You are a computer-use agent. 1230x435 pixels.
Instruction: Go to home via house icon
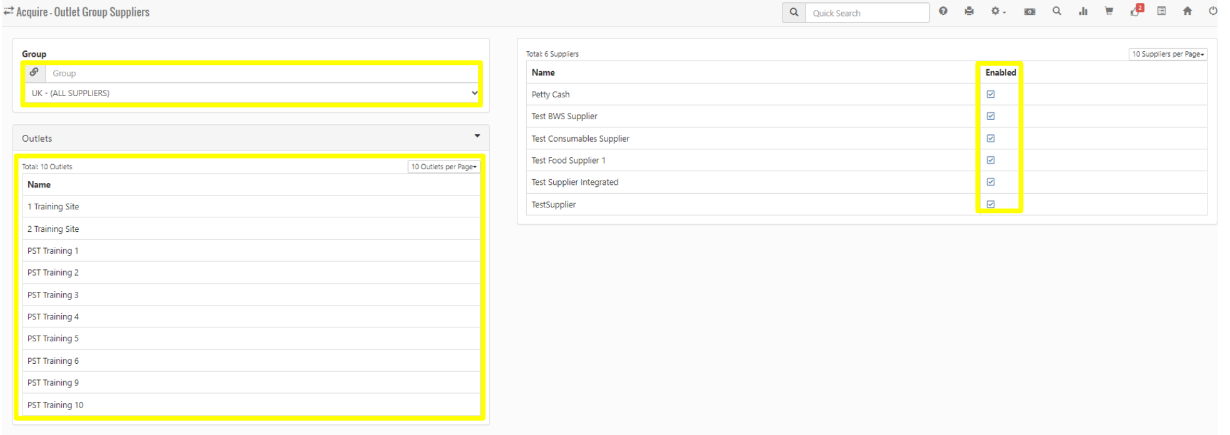click(x=1187, y=12)
